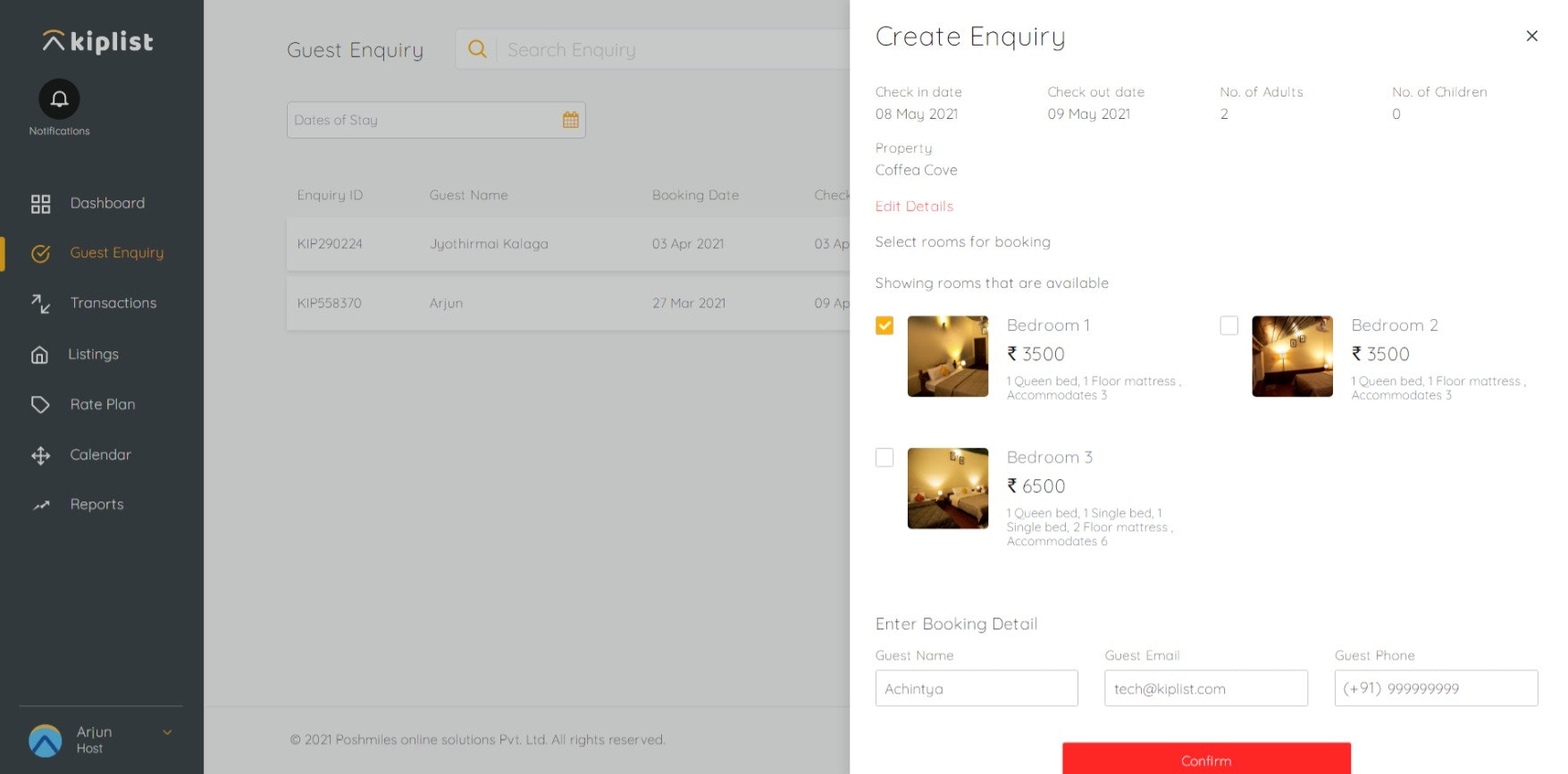1568x774 pixels.
Task: Open Reports menu item
Action: click(x=96, y=504)
